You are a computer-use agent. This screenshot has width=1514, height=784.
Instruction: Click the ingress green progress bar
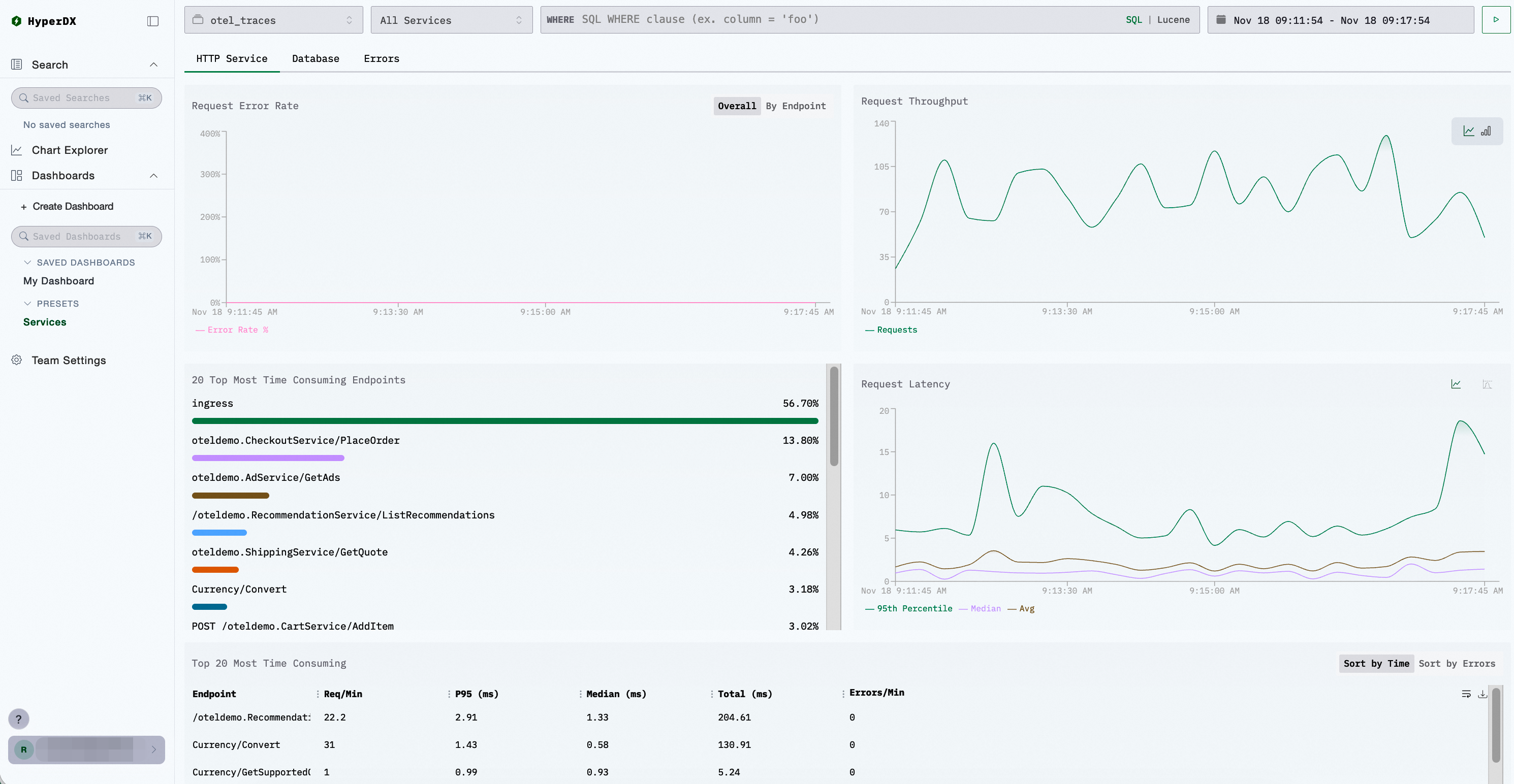click(504, 421)
